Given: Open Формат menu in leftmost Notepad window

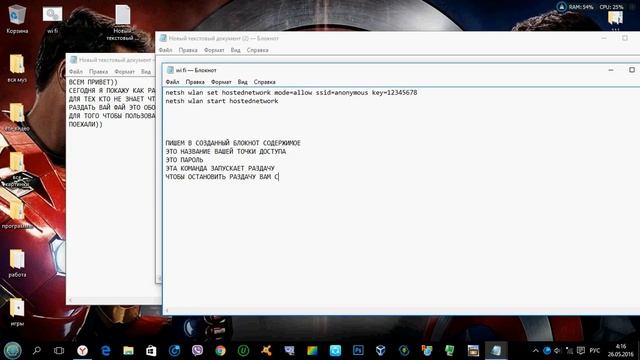Looking at the screenshot, I should (124, 71).
